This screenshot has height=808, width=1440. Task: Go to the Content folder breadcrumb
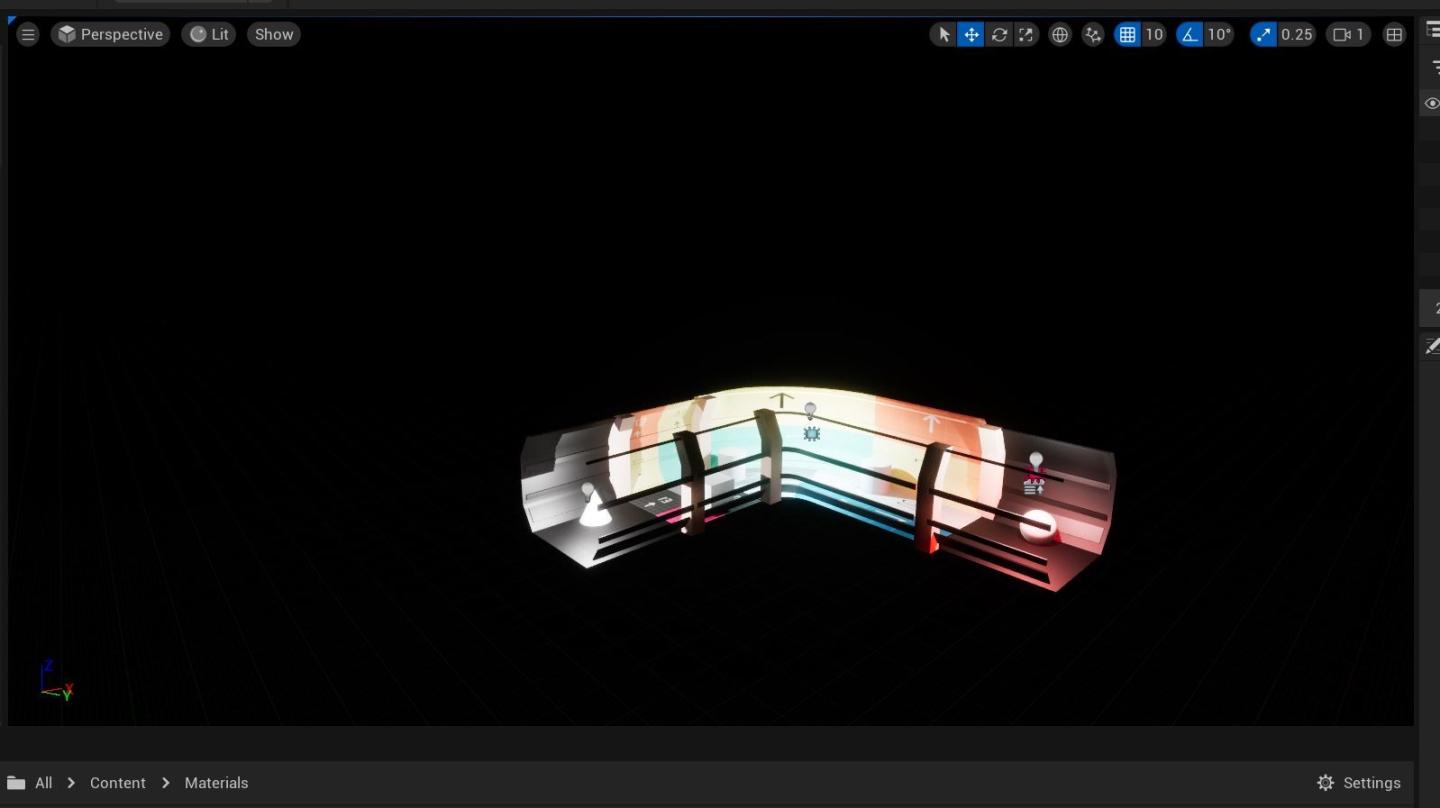[x=118, y=783]
